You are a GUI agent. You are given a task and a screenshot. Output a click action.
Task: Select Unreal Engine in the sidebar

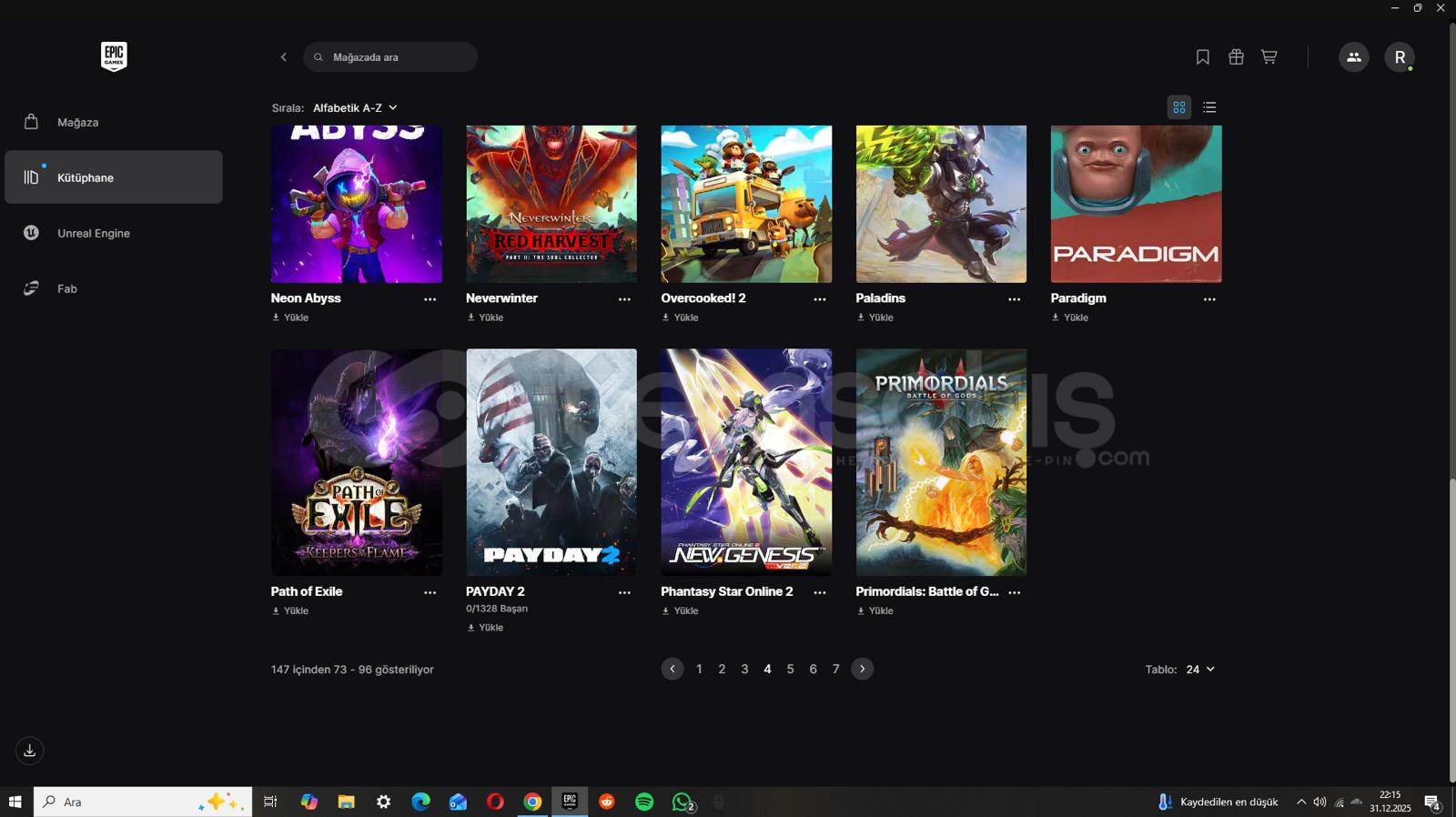pos(93,233)
